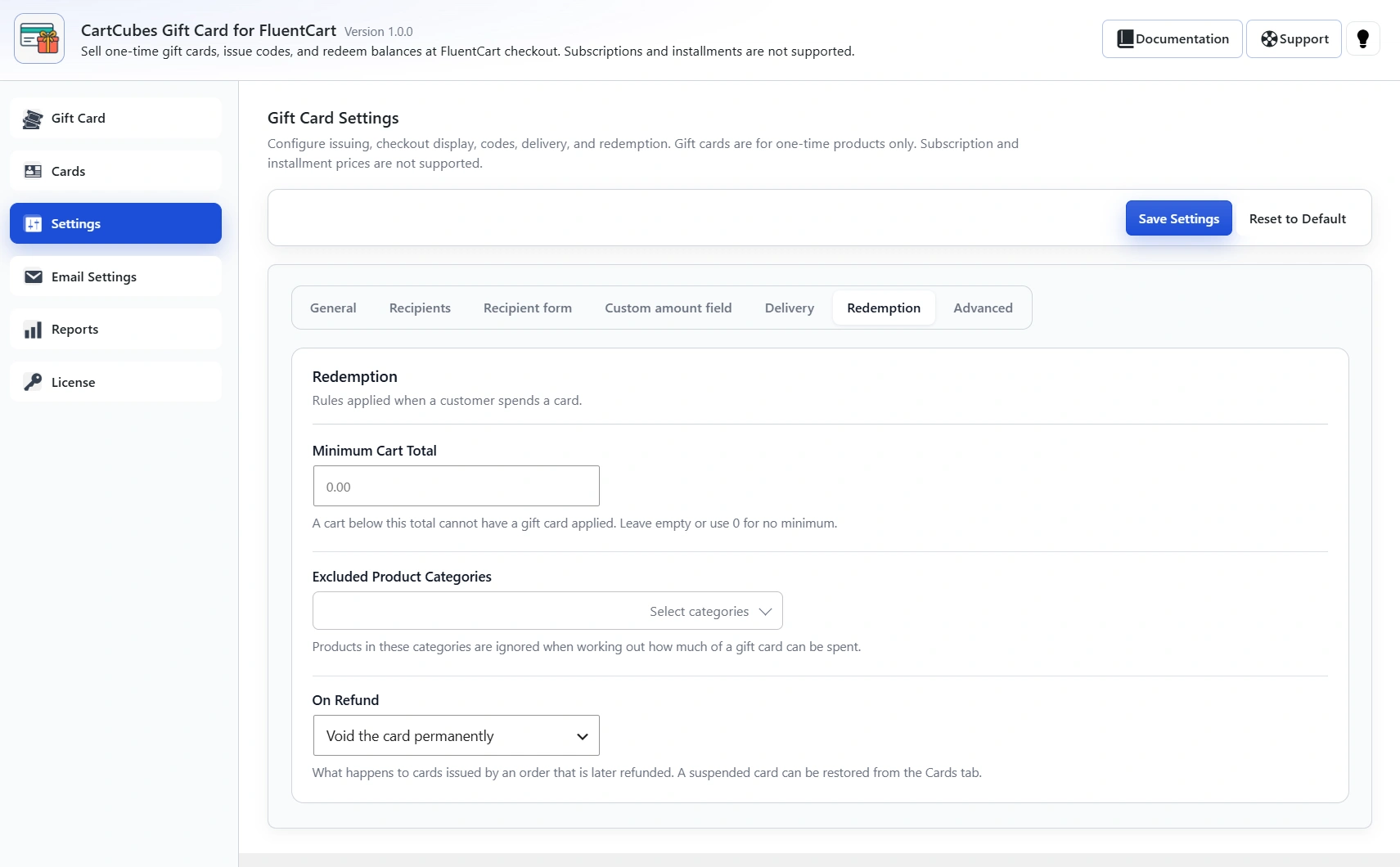Click 'Rules applied when a customer spends a card.'
Image resolution: width=1400 pixels, height=867 pixels.
(448, 401)
